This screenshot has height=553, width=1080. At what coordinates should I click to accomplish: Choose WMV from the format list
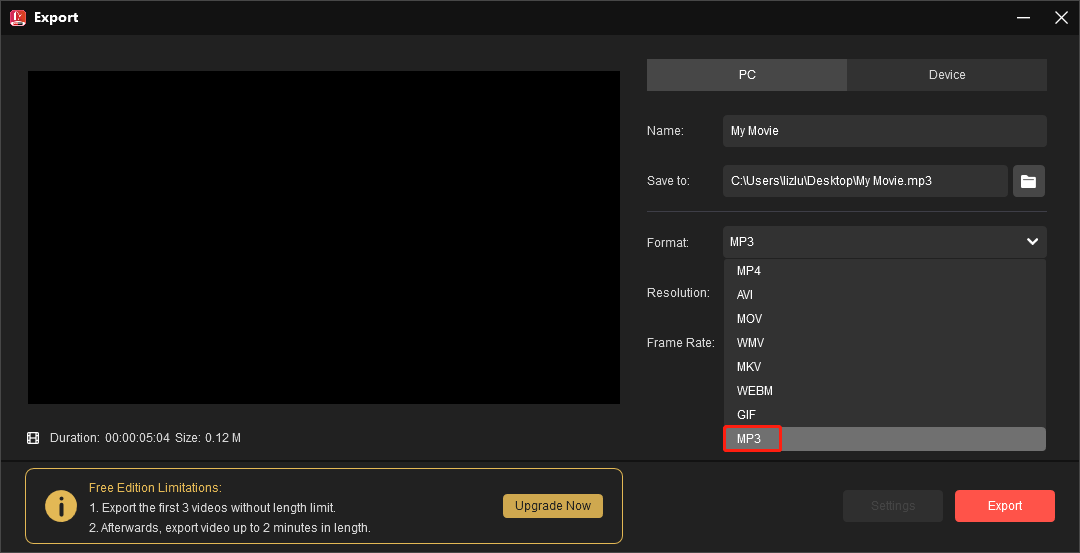click(x=884, y=342)
